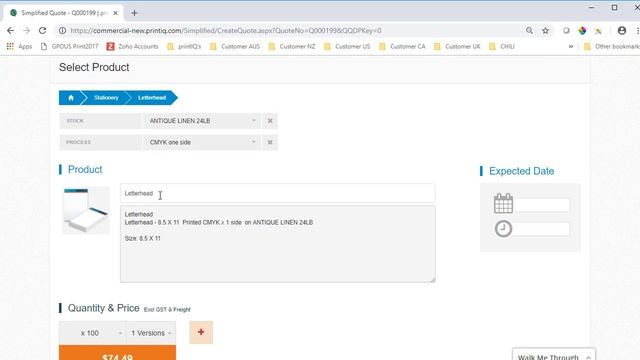Image resolution: width=640 pixels, height=360 pixels.
Task: Open the Letterhead breadcrumb
Action: coord(152,98)
